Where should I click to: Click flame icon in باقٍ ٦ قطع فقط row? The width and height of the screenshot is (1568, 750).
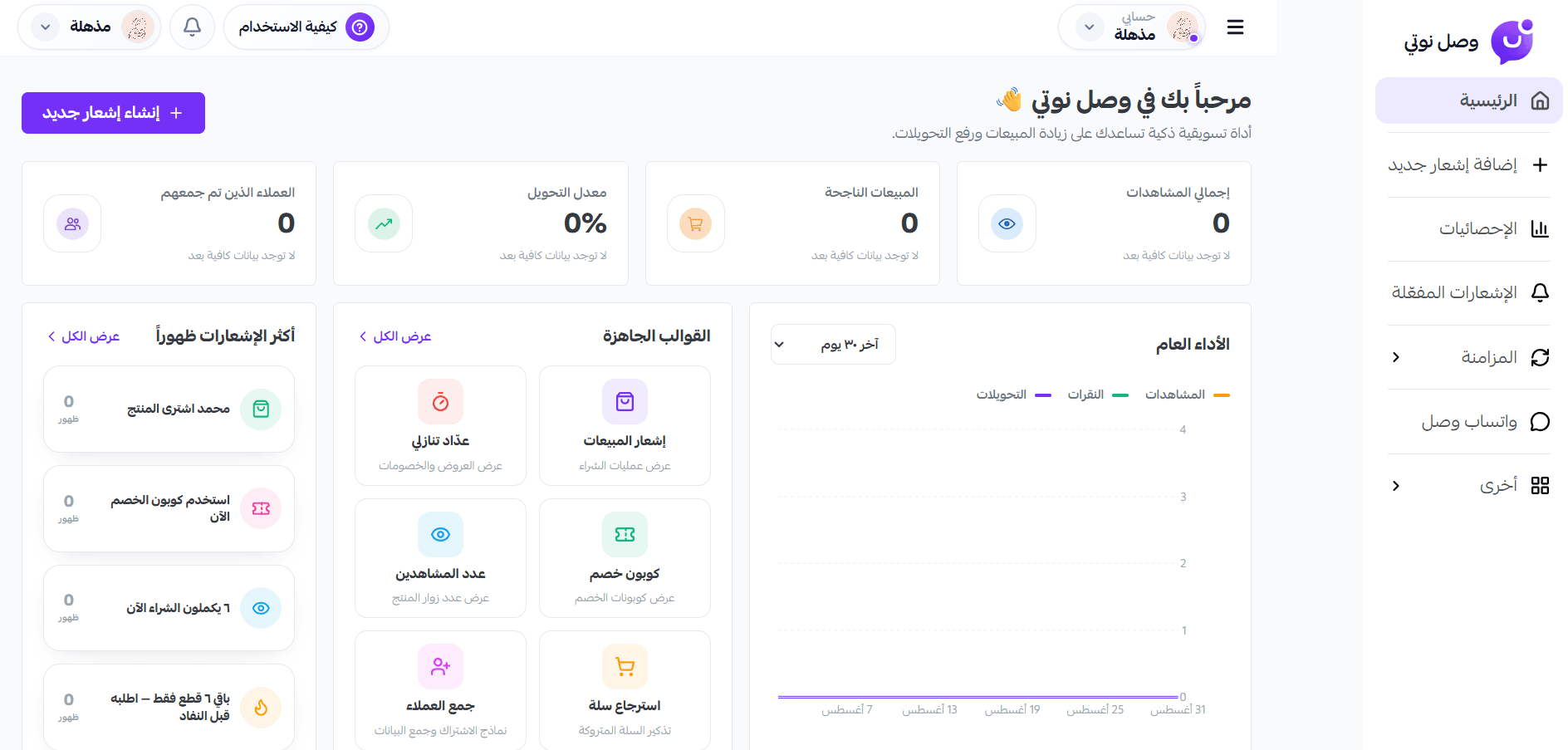[261, 708]
